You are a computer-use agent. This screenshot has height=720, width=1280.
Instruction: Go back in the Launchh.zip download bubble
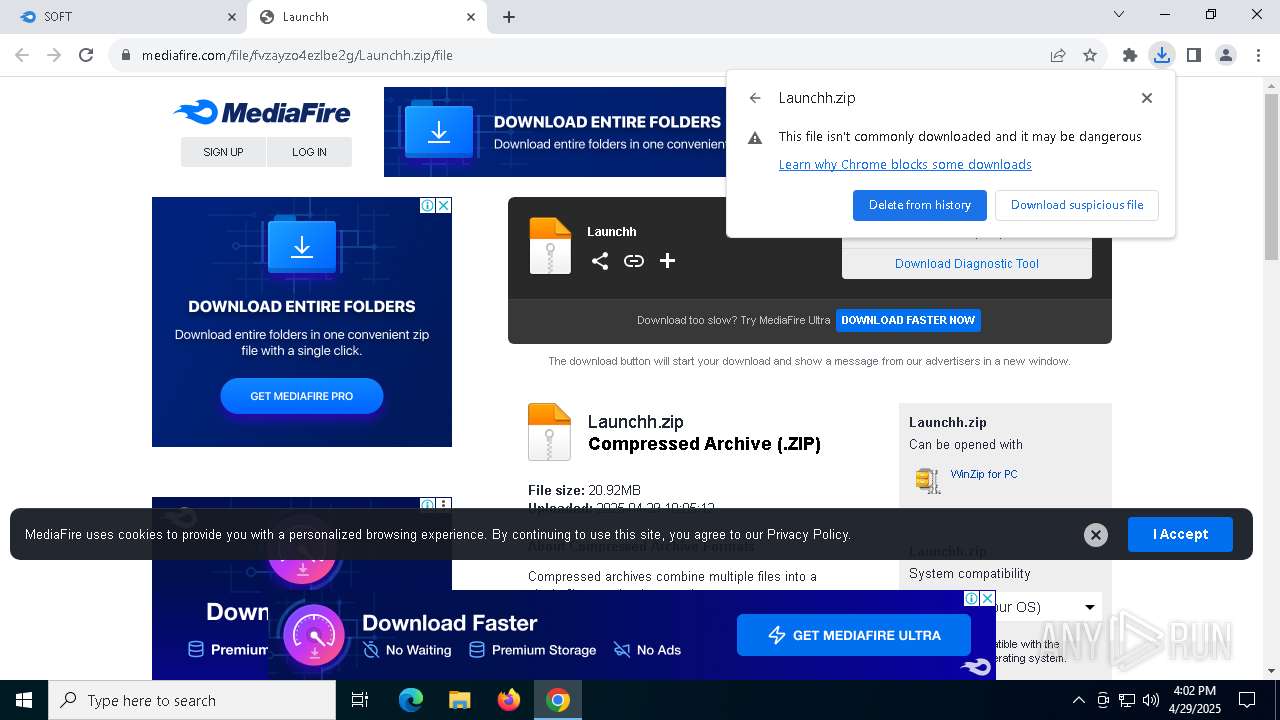(755, 98)
